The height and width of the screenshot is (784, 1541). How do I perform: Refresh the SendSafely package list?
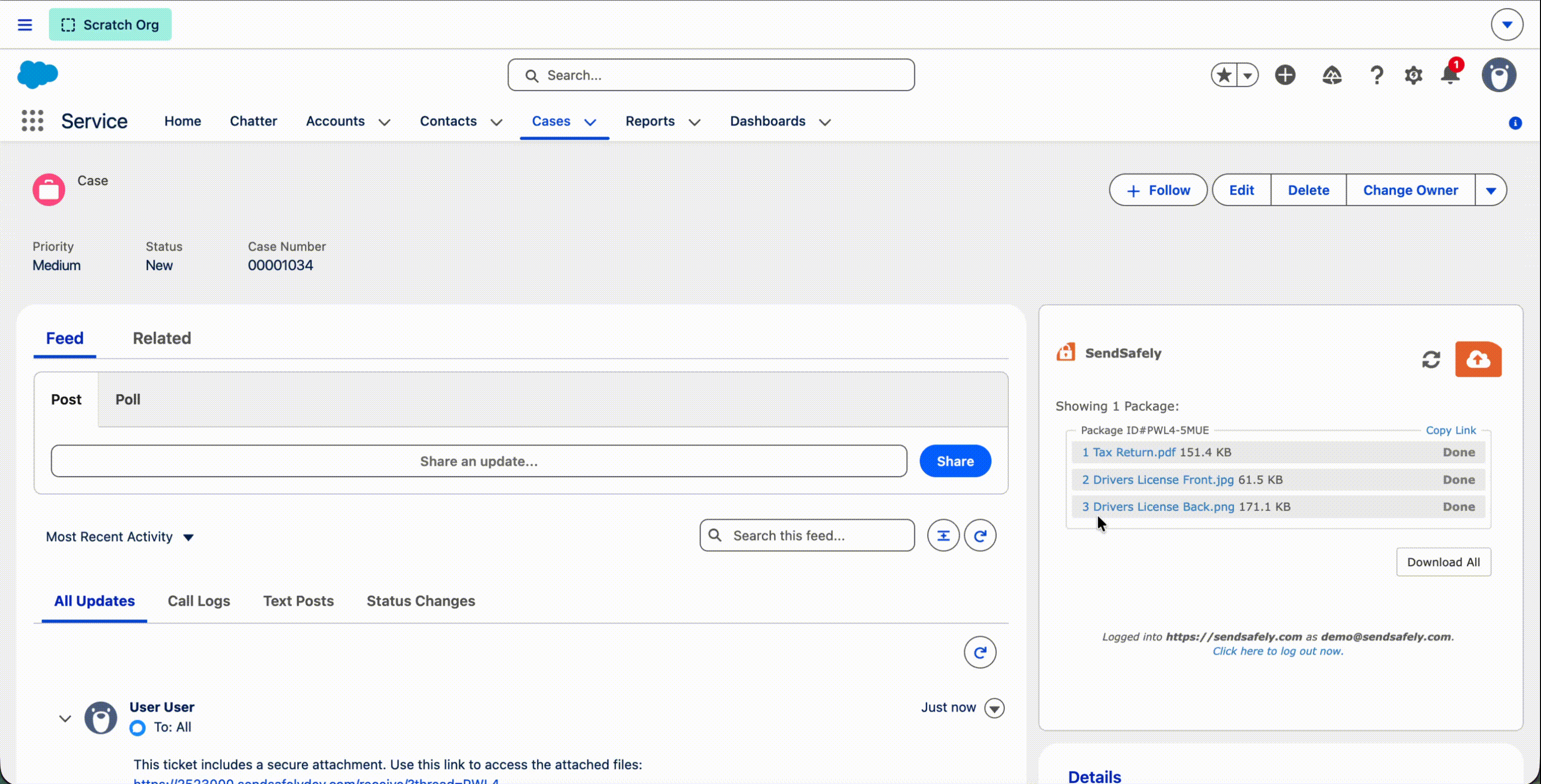[x=1430, y=359]
